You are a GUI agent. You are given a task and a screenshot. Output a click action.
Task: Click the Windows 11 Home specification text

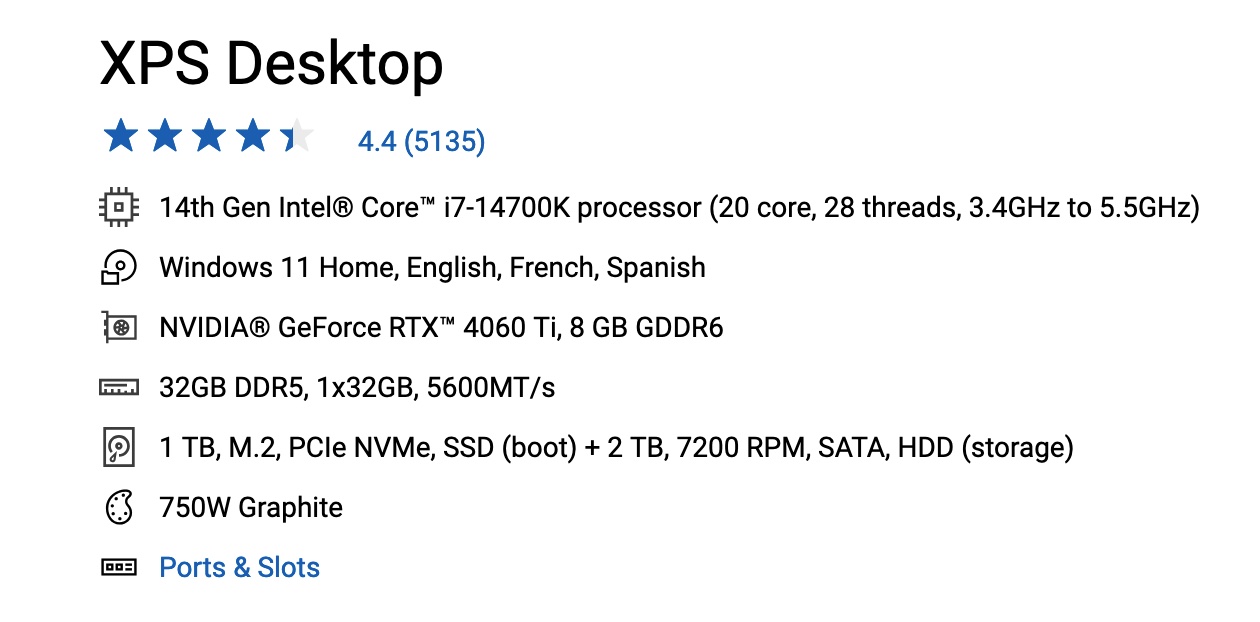[x=432, y=268]
